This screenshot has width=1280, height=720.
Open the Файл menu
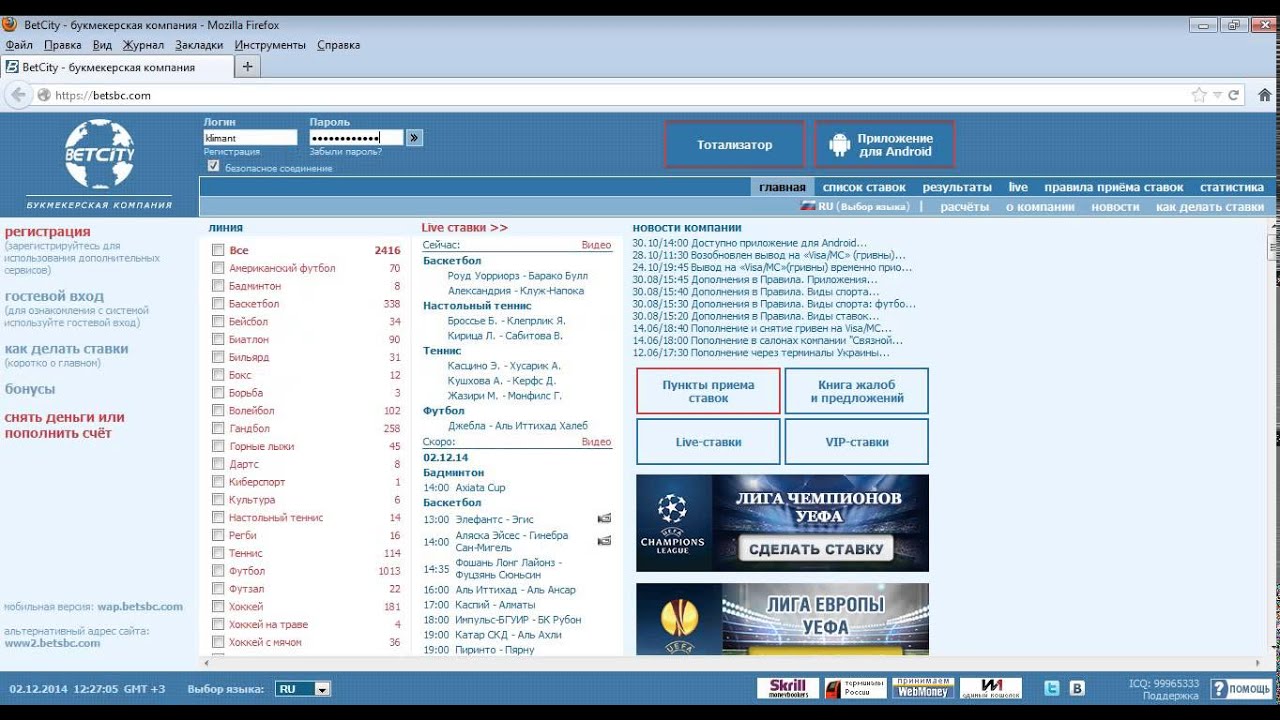(19, 45)
